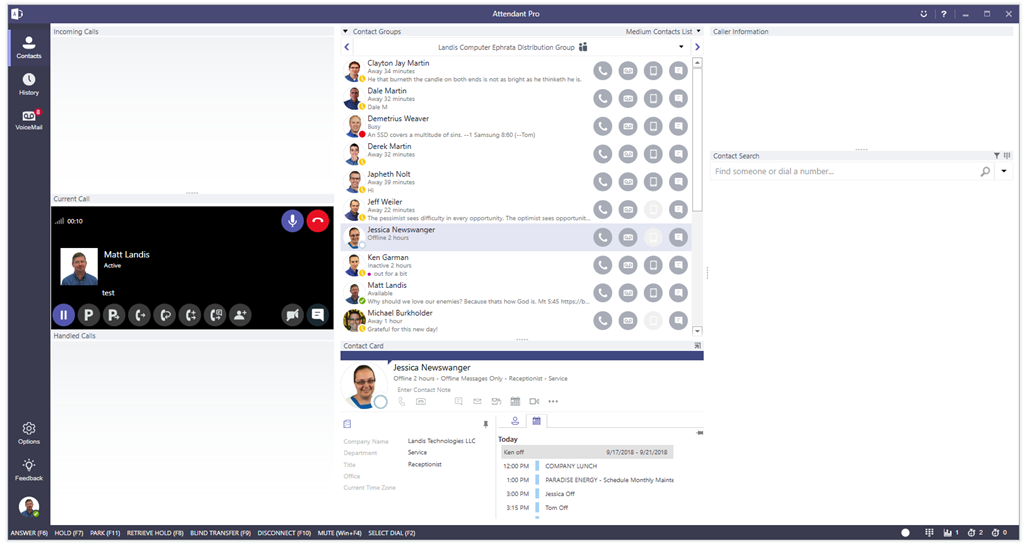This screenshot has height=544, width=1024.
Task: Click the signed-in user avatar in sidebar
Action: (x=29, y=506)
